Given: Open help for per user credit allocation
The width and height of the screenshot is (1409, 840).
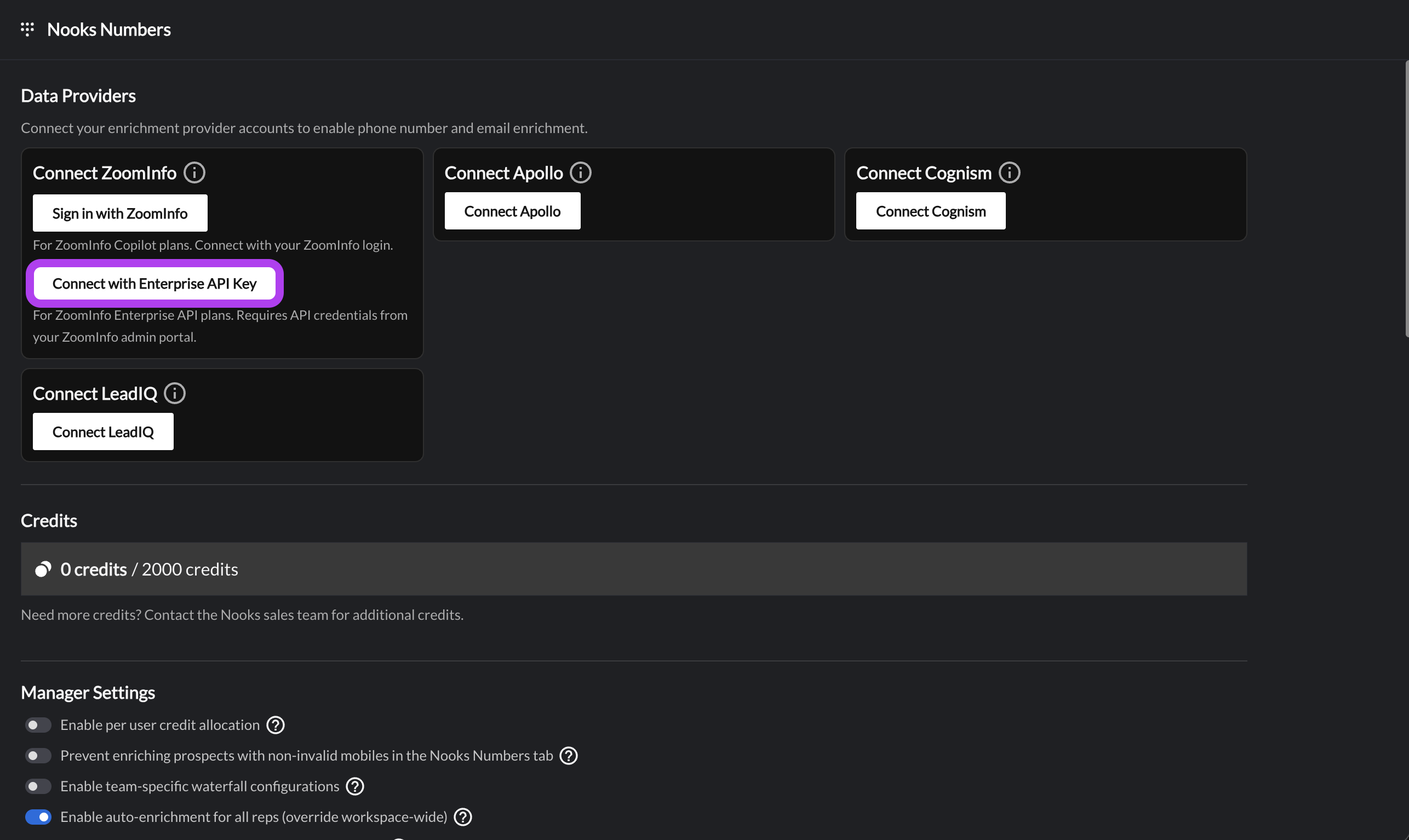Looking at the screenshot, I should 276,725.
